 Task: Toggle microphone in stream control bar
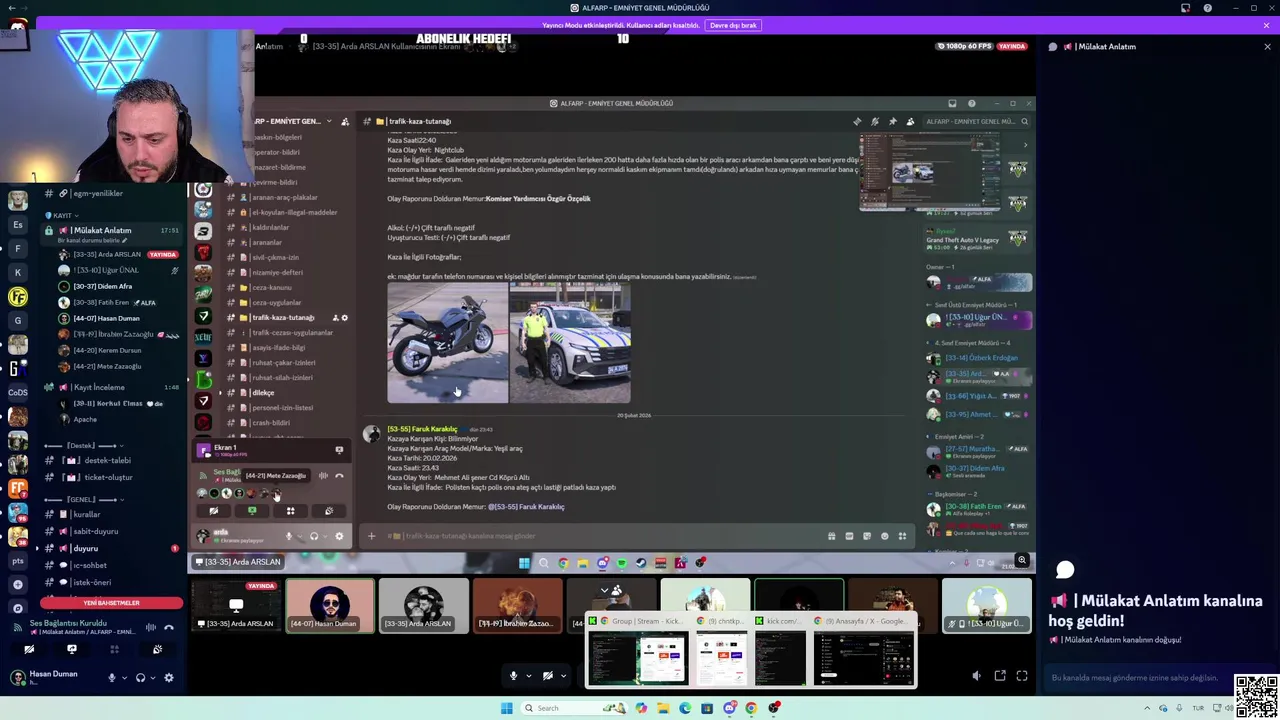[x=514, y=676]
